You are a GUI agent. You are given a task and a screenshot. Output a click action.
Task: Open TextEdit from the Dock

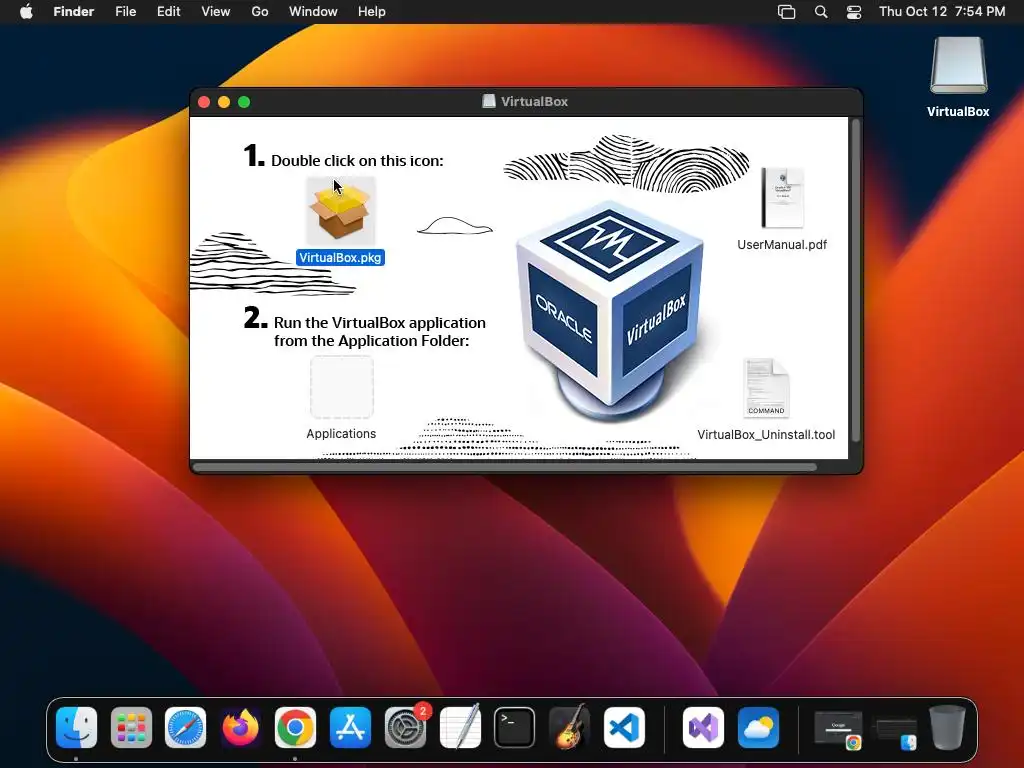pyautogui.click(x=460, y=728)
